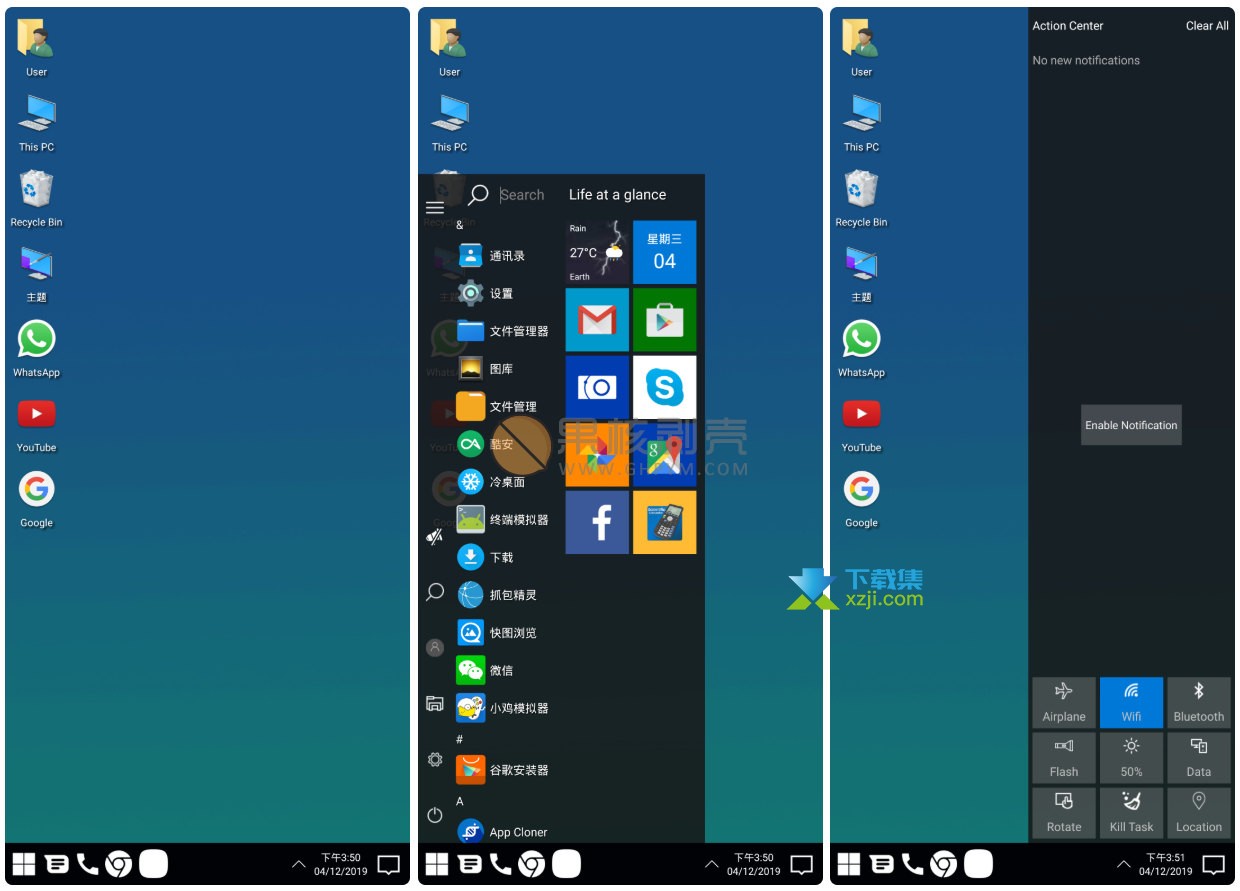The image size is (1240, 891).
Task: Open This PC on the plain desktop screenshot
Action: click(x=36, y=123)
